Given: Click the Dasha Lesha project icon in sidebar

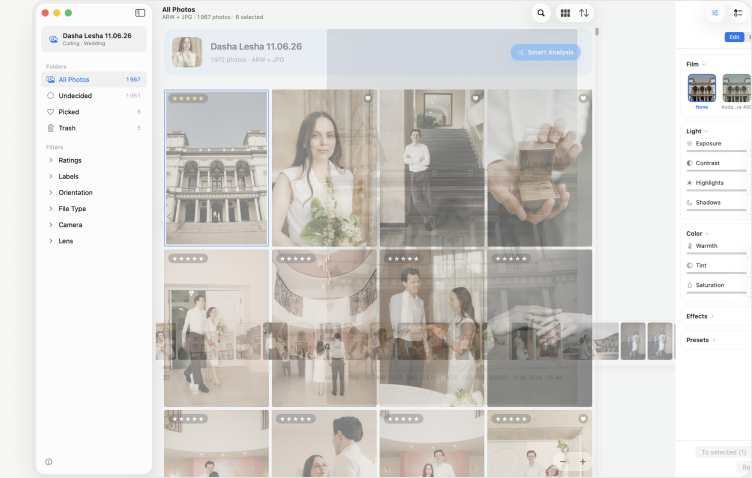Looking at the screenshot, I should [x=54, y=39].
